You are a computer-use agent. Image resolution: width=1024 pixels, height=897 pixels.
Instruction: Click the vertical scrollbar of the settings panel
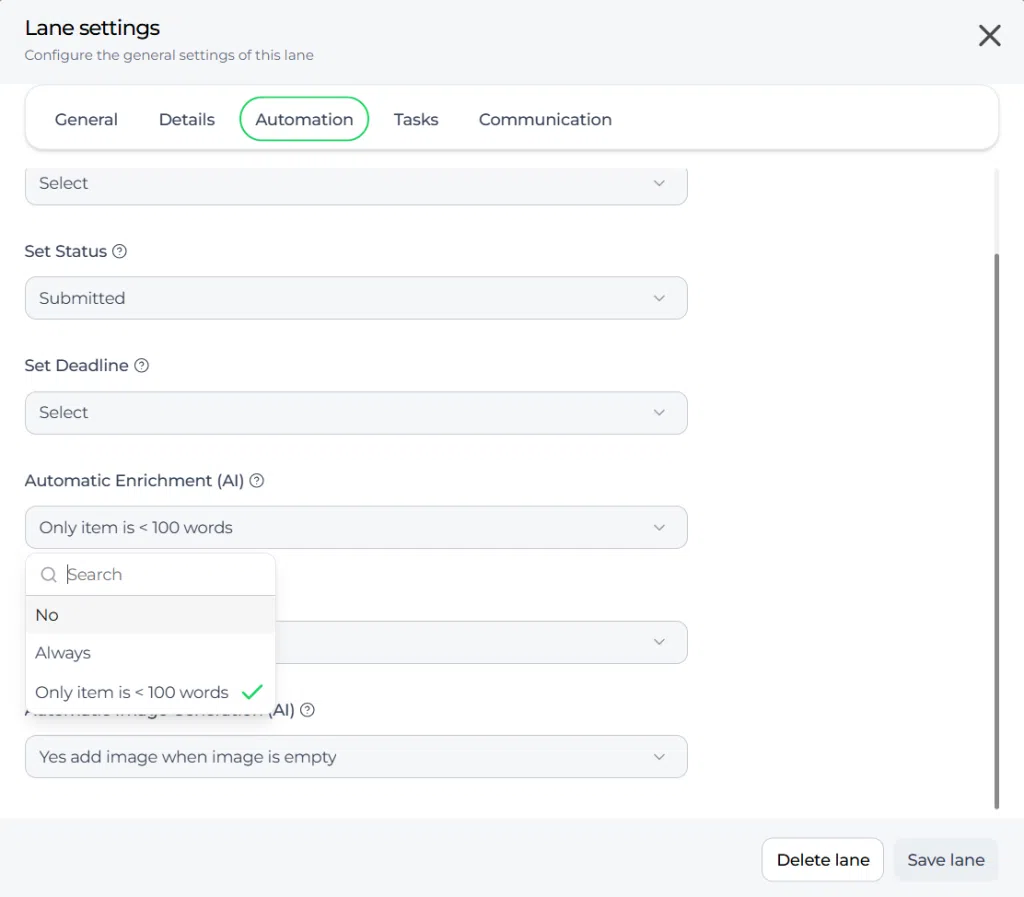[997, 530]
